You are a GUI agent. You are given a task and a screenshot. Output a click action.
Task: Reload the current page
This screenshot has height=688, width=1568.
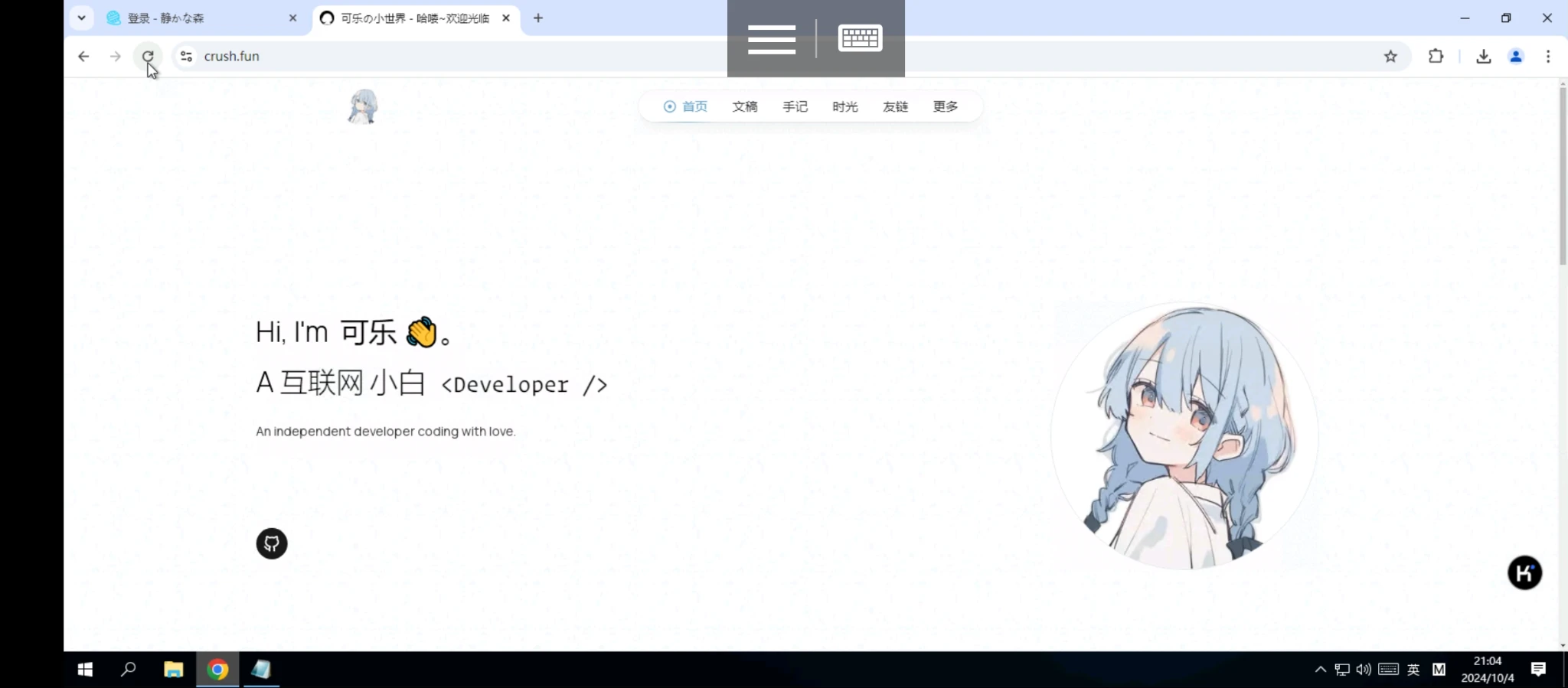coord(148,56)
